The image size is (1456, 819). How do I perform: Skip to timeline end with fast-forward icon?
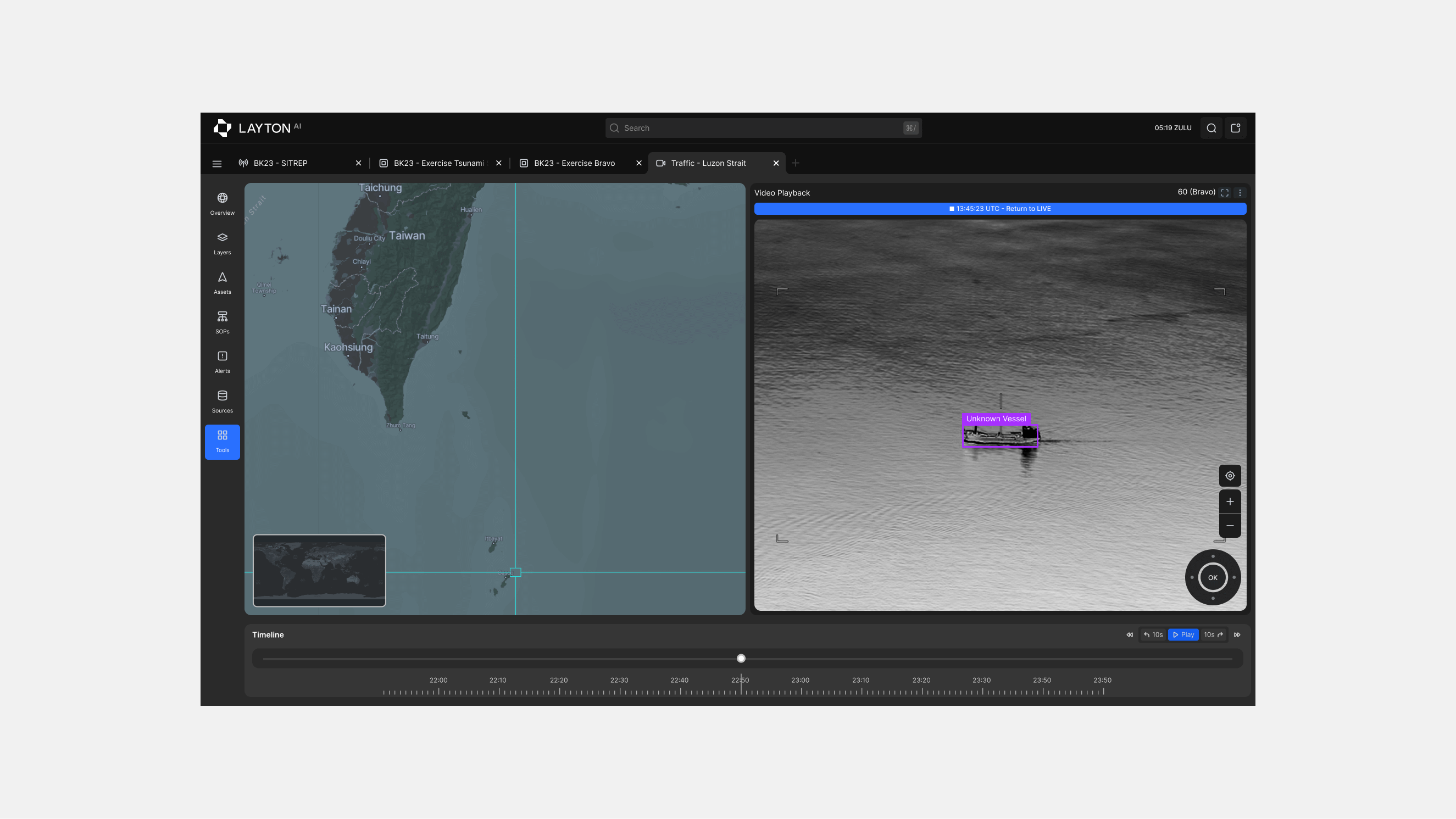[1237, 636]
